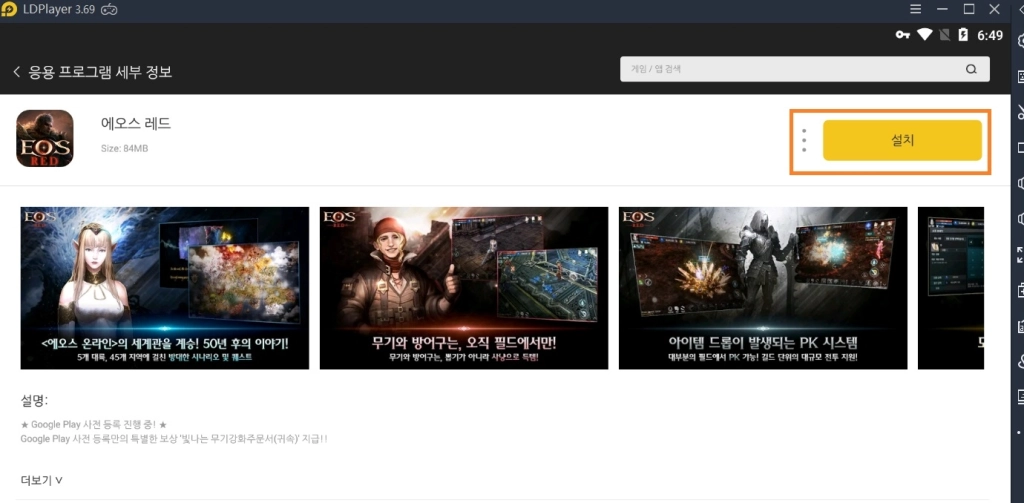
Task: Install 에오스 레드 with the 설치 button
Action: (x=902, y=140)
